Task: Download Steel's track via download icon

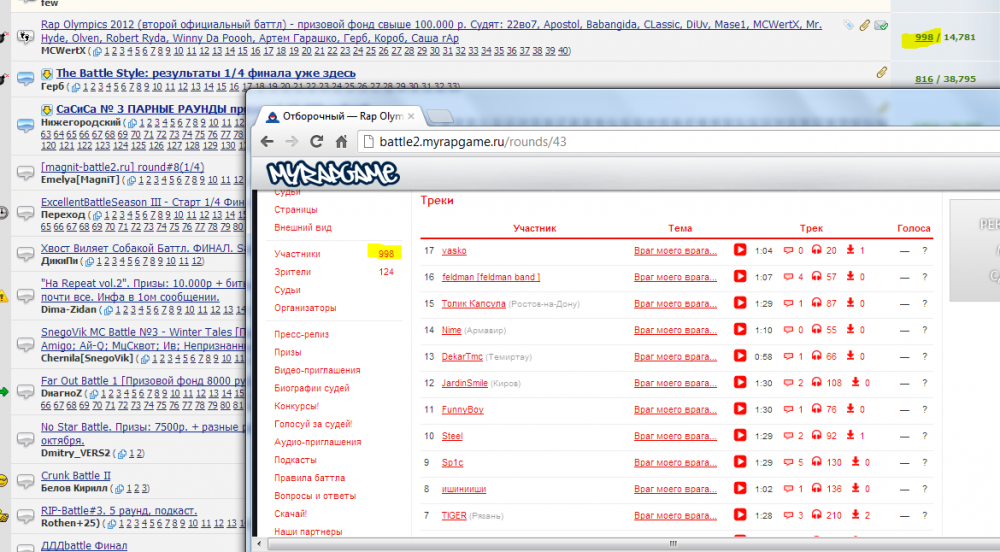Action: [850, 435]
